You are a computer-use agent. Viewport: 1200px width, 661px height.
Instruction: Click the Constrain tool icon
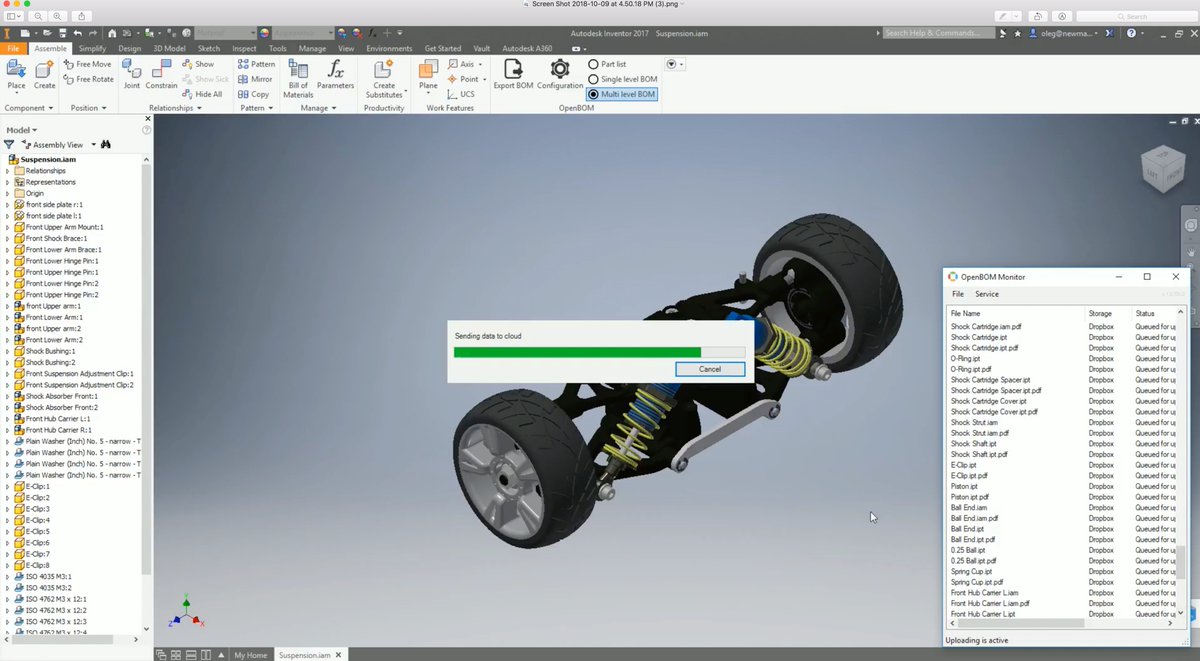tap(162, 69)
